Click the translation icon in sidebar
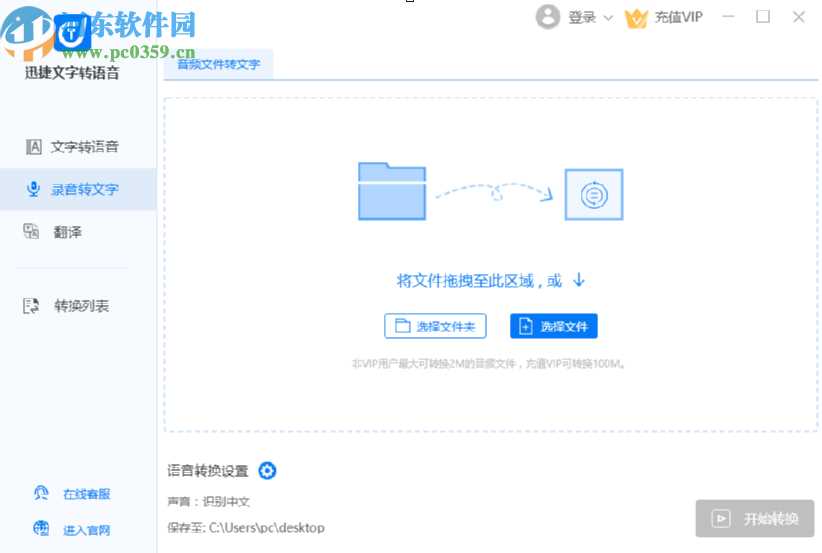This screenshot has height=553, width=822. click(32, 232)
